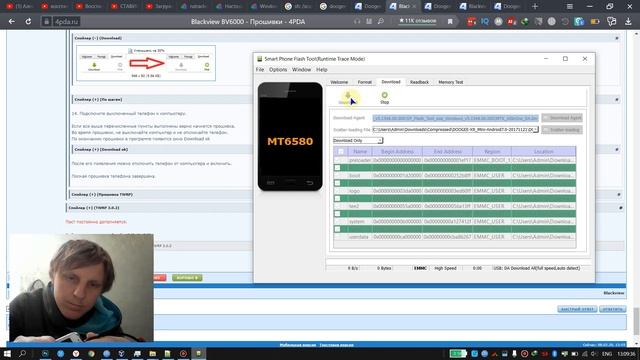Viewport: 640px width, 360px height.
Task: Click the Region column header
Action: tap(492, 151)
